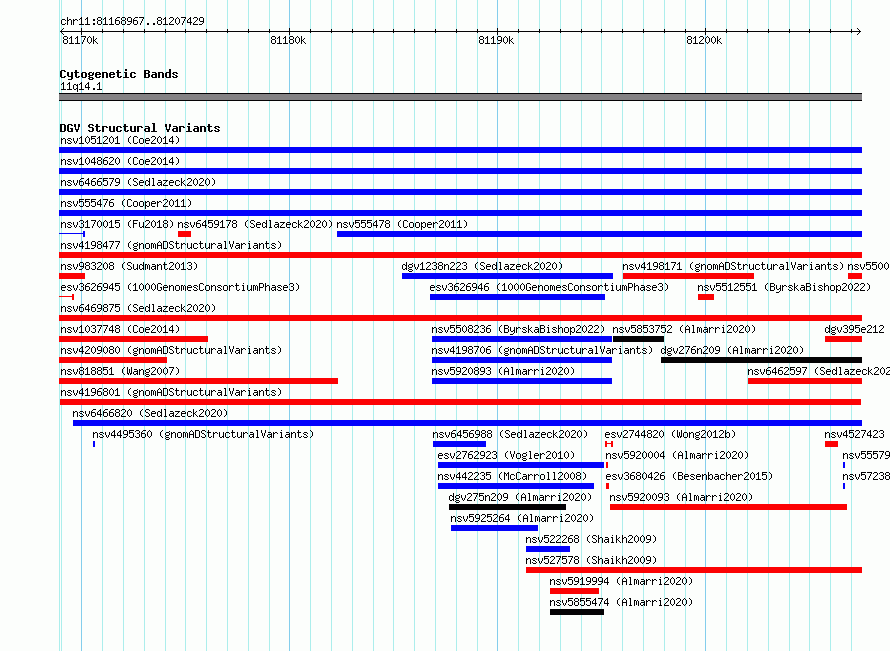This screenshot has height=651, width=890.
Task: Click esv3626945 1000Genomes label
Action: point(180,287)
